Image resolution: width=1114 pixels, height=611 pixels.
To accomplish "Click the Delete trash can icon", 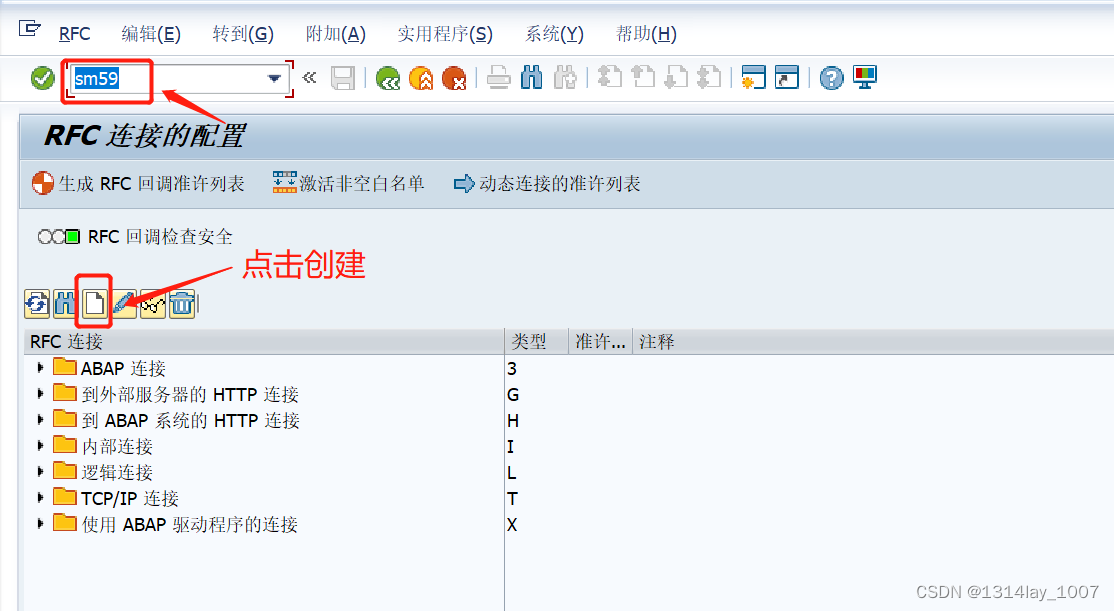I will point(182,304).
